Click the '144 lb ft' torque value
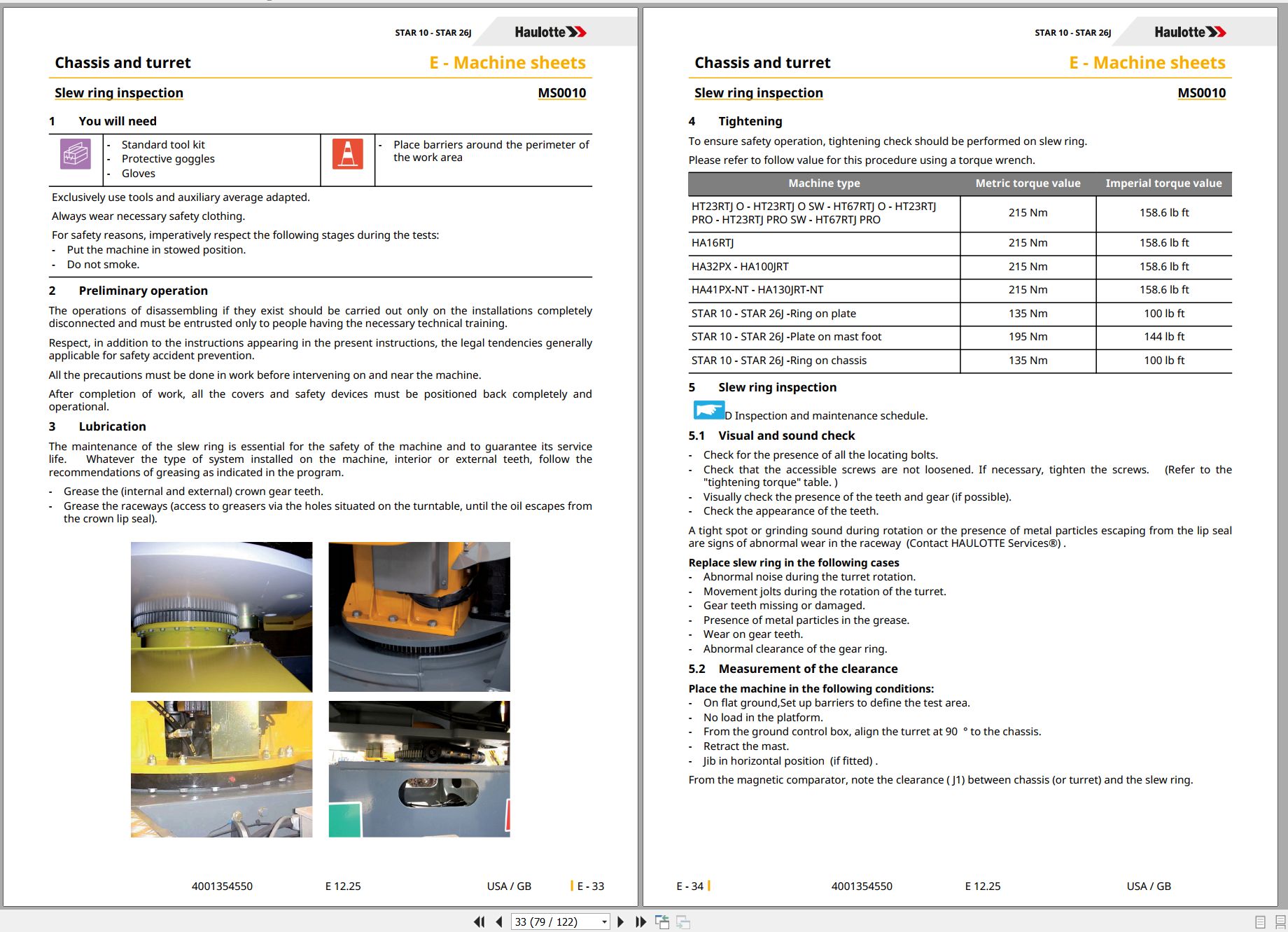The image size is (1288, 932). point(1164,337)
